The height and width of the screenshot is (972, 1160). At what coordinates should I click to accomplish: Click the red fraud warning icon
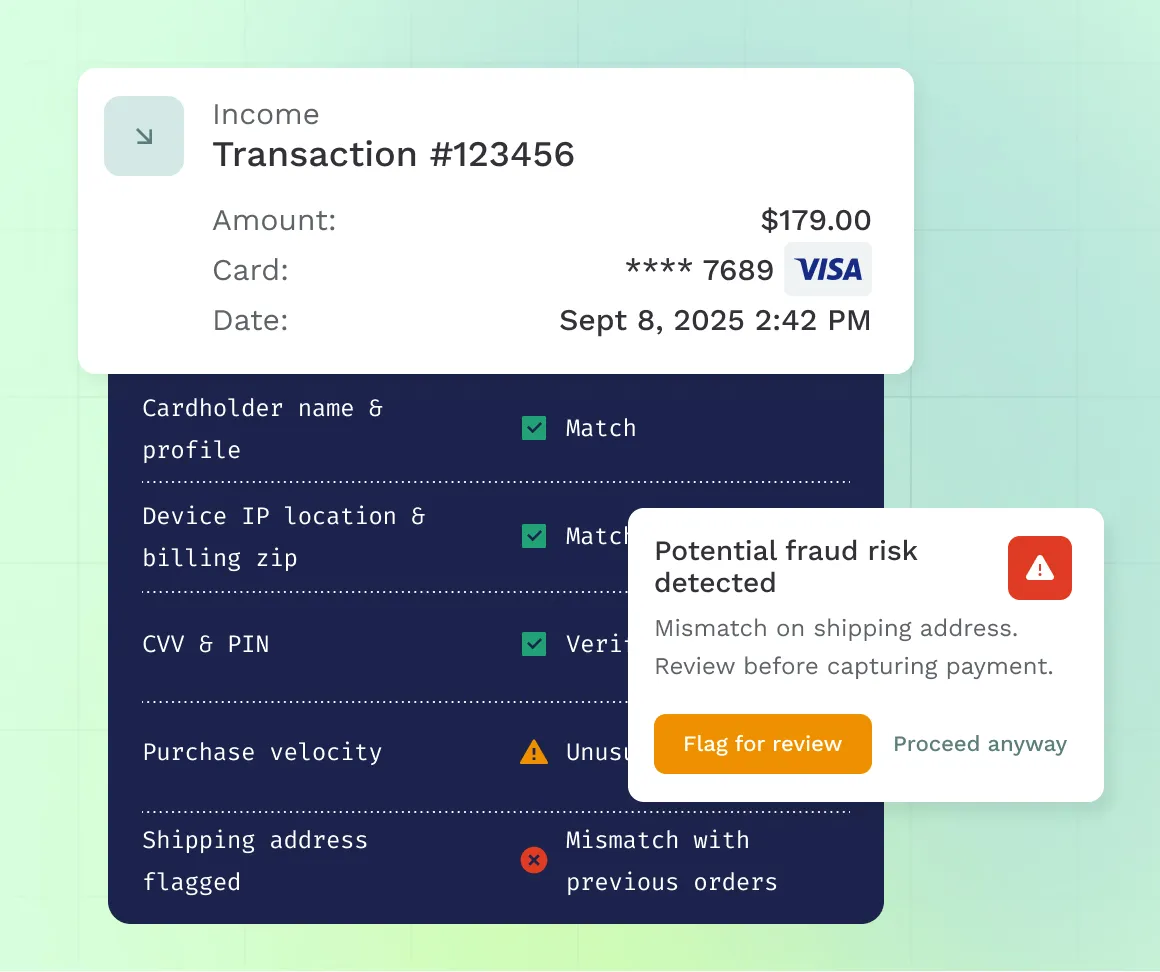tap(1039, 568)
